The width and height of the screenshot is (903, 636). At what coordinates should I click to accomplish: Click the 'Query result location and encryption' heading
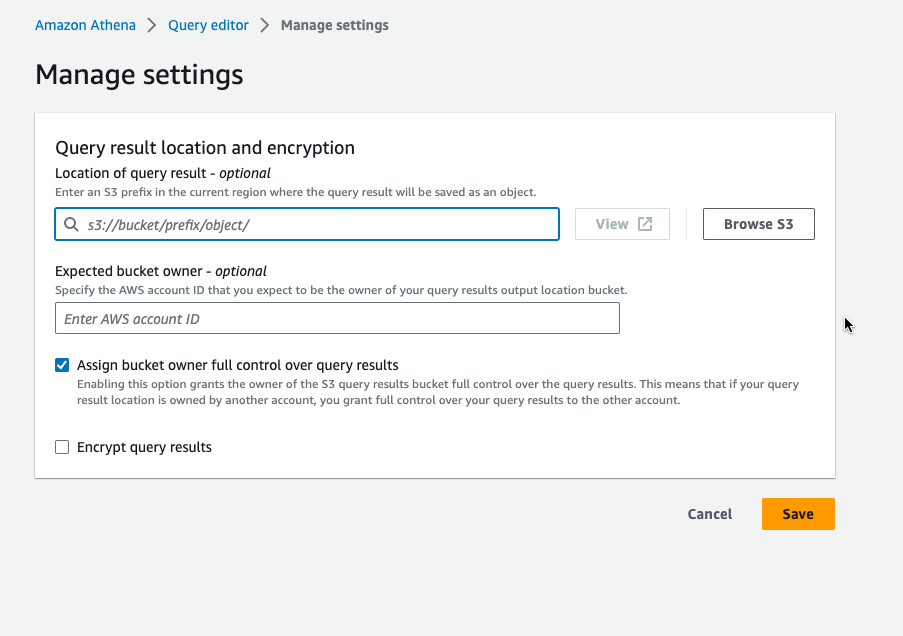tap(205, 148)
